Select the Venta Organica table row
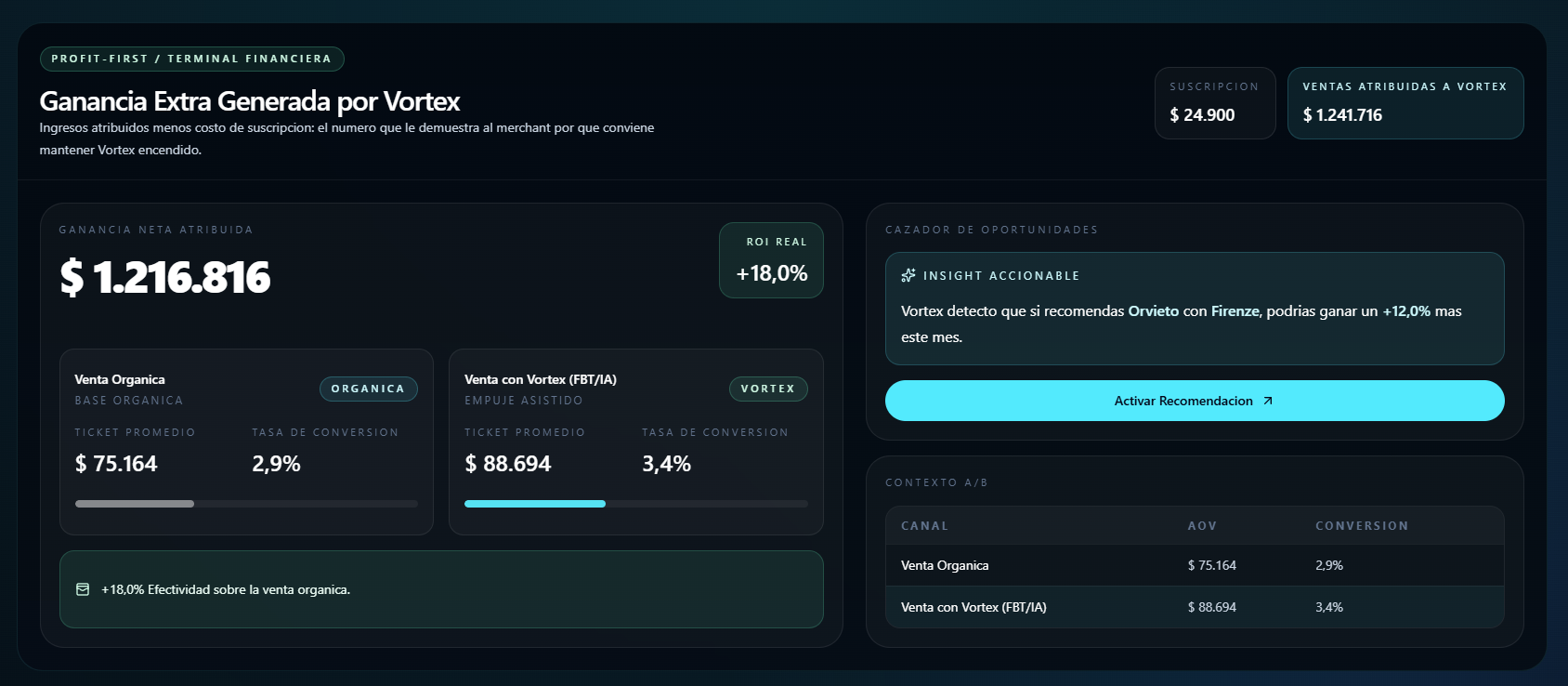Screen dimensions: 1568x686 point(1195,565)
